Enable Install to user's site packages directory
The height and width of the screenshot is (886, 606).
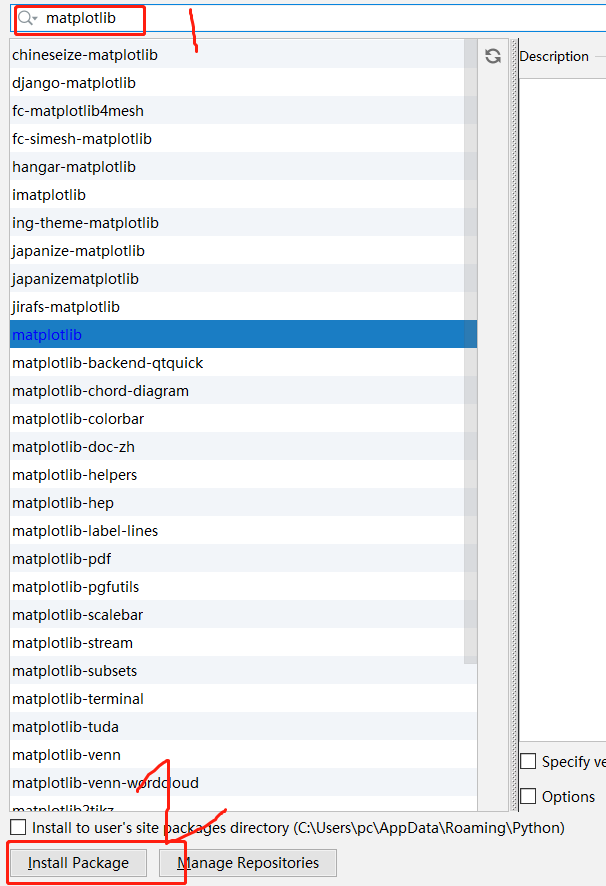18,827
